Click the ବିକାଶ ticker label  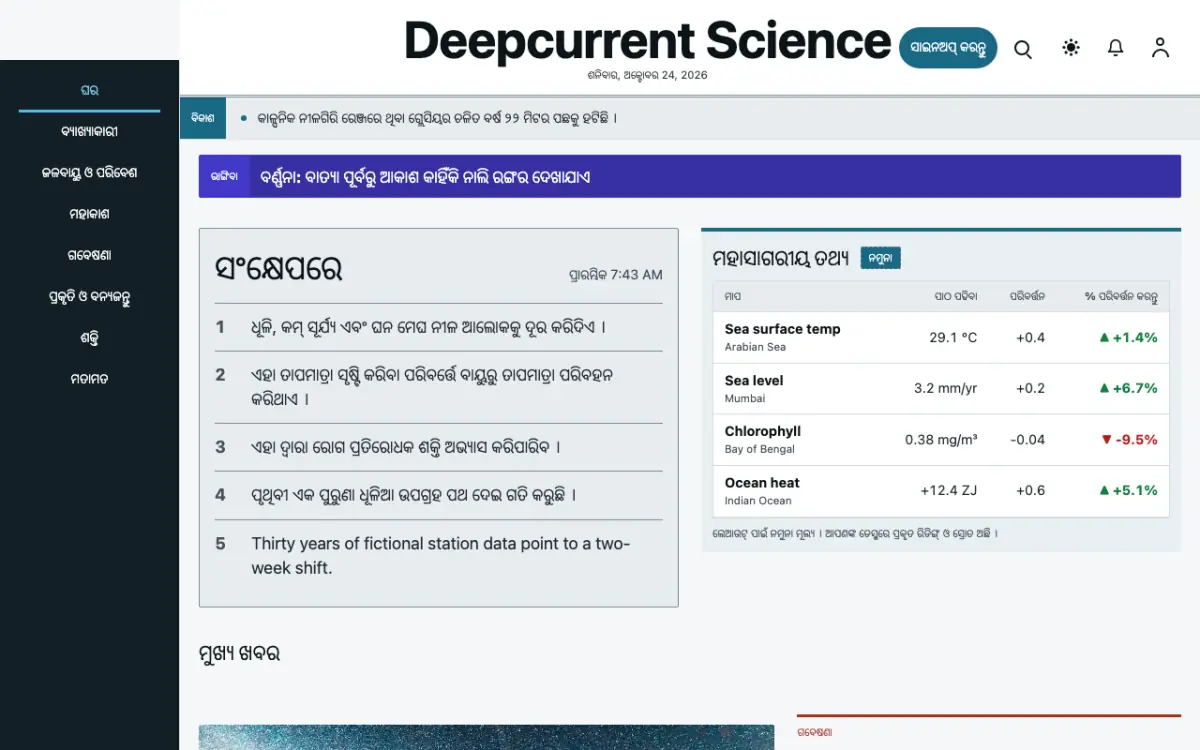click(x=203, y=118)
